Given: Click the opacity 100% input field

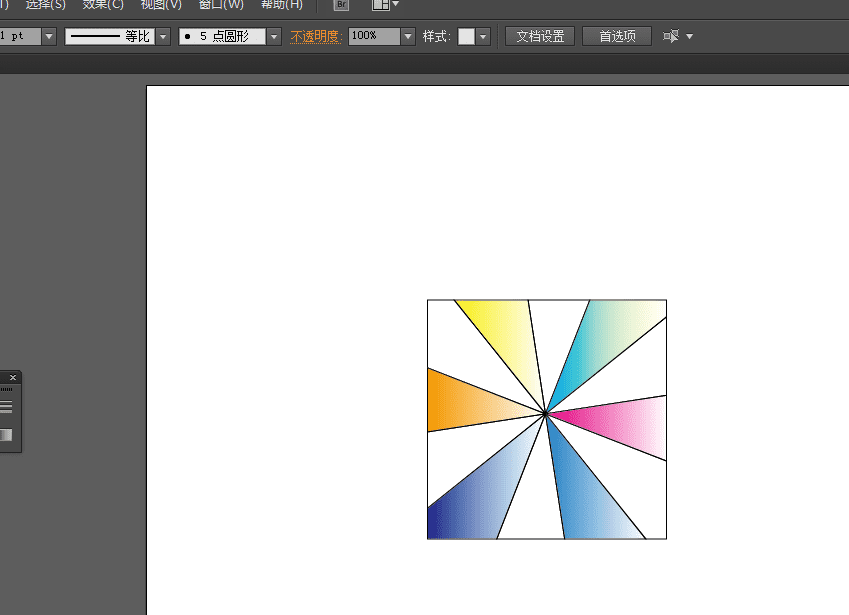Looking at the screenshot, I should tap(373, 37).
